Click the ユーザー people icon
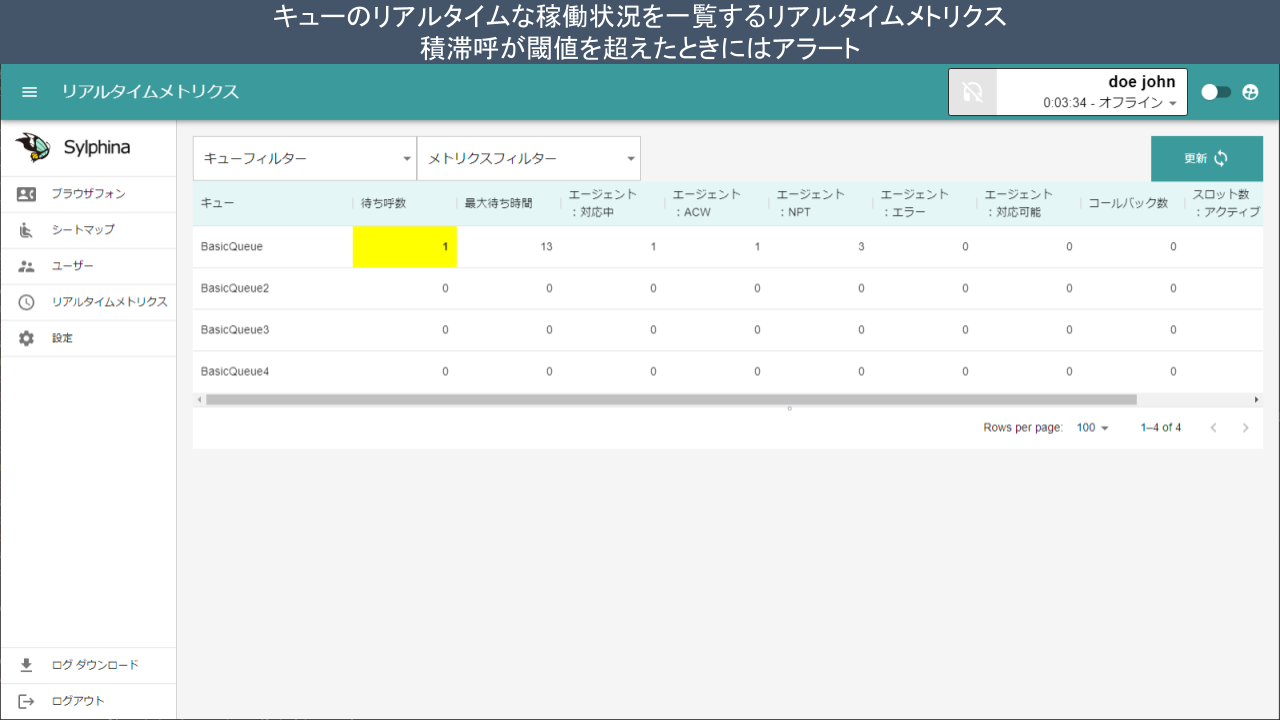Viewport: 1280px width, 720px height. [x=27, y=266]
